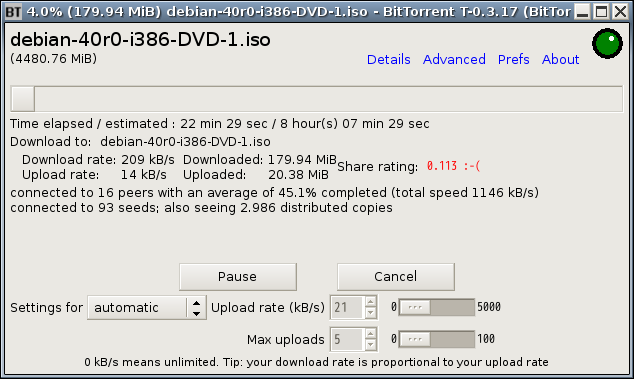The width and height of the screenshot is (634, 379).
Task: Open the Details link
Action: click(389, 59)
